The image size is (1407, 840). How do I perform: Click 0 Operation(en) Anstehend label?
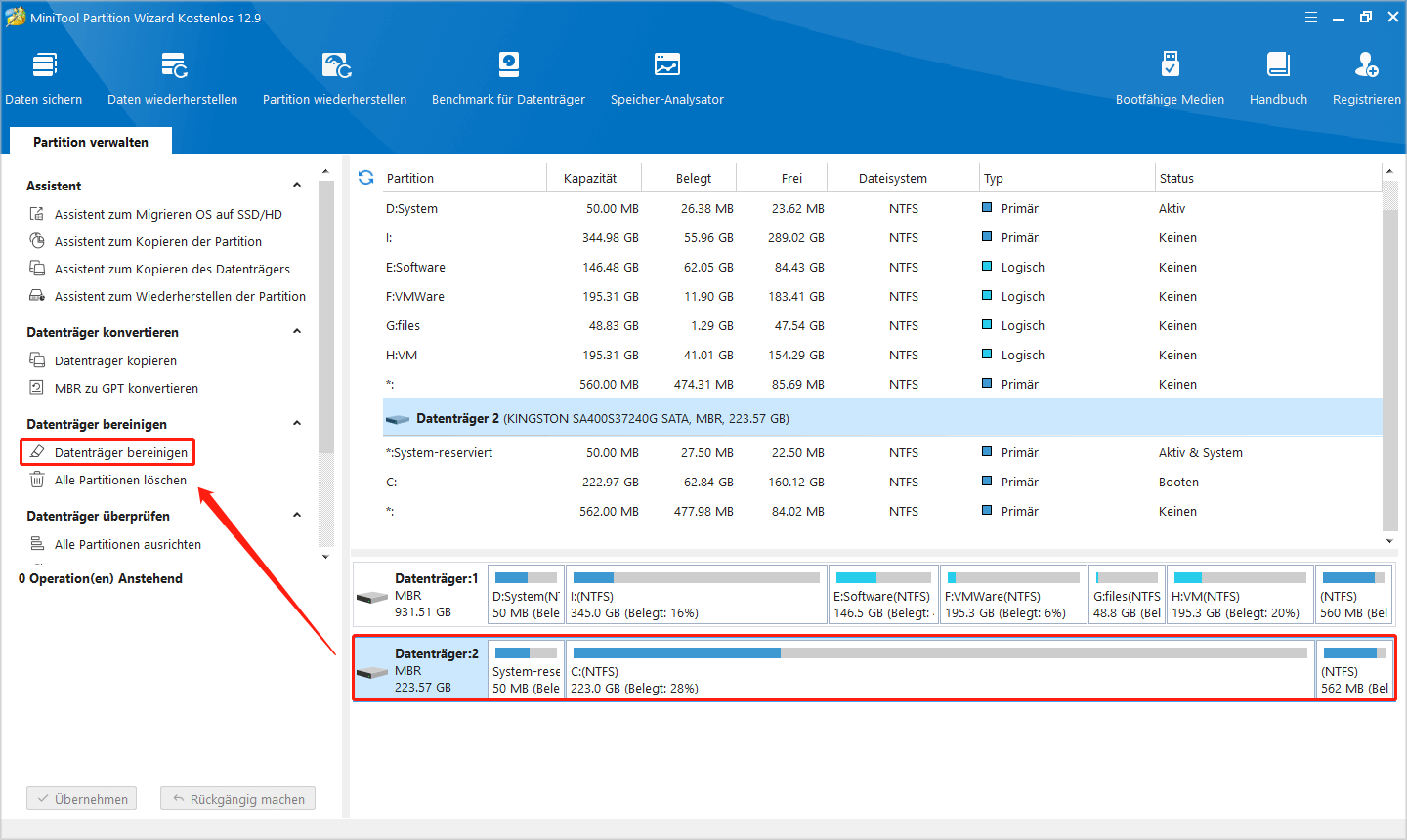point(101,578)
